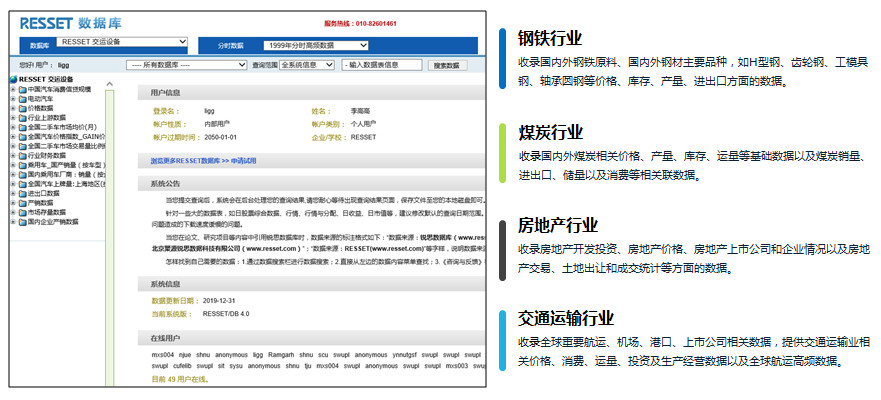Expand the 全国汽车上牌量:上海地区 node
Screen dimensions: 881x400
[x=13, y=184]
